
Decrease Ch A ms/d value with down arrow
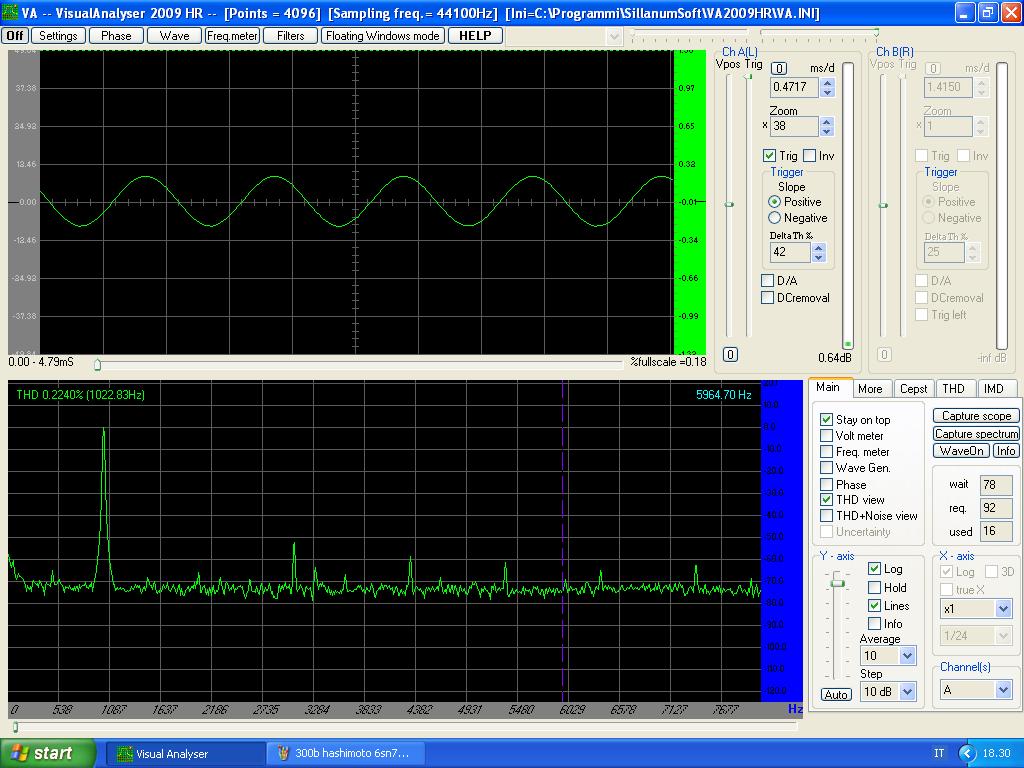tap(828, 91)
